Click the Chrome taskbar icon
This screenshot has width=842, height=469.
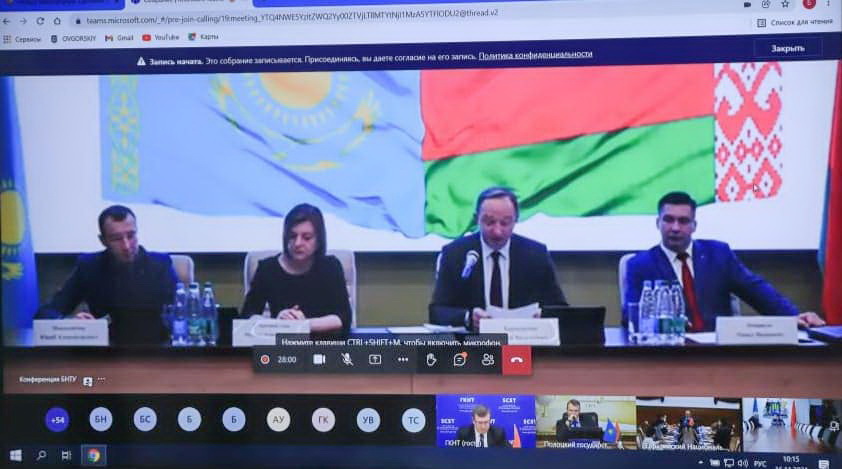tap(93, 456)
